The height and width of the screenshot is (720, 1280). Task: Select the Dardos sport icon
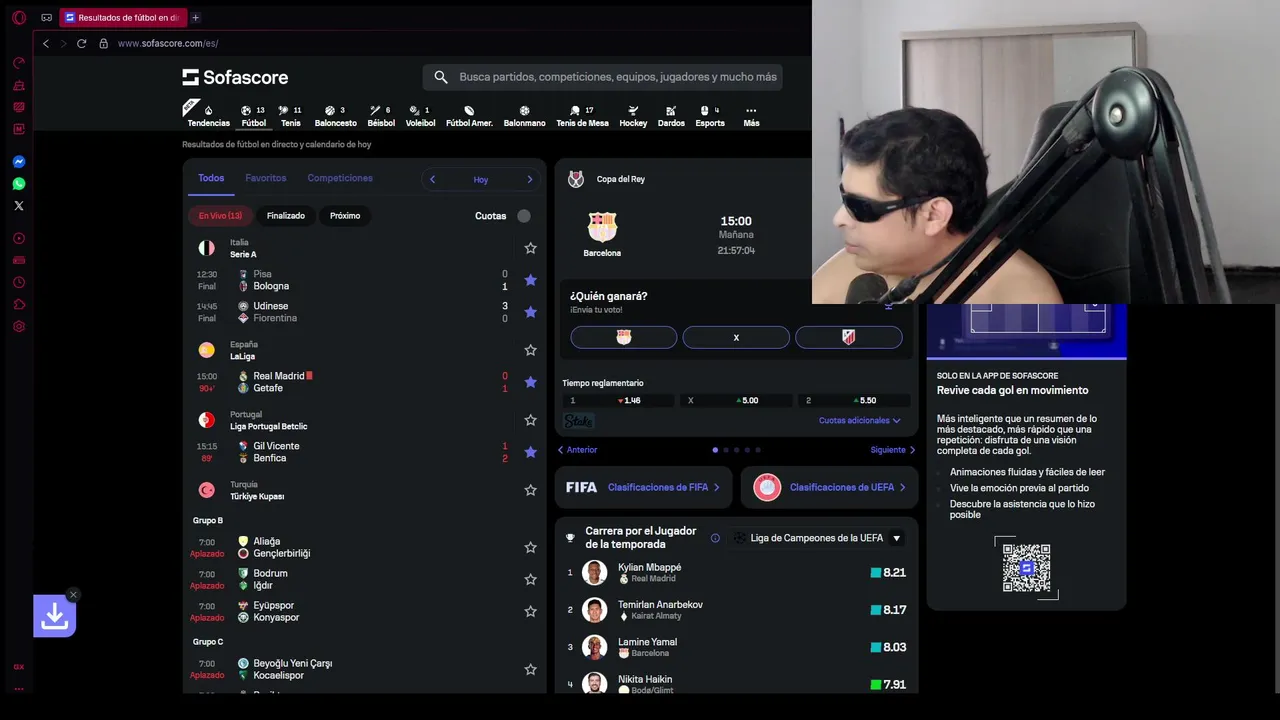pyautogui.click(x=671, y=116)
